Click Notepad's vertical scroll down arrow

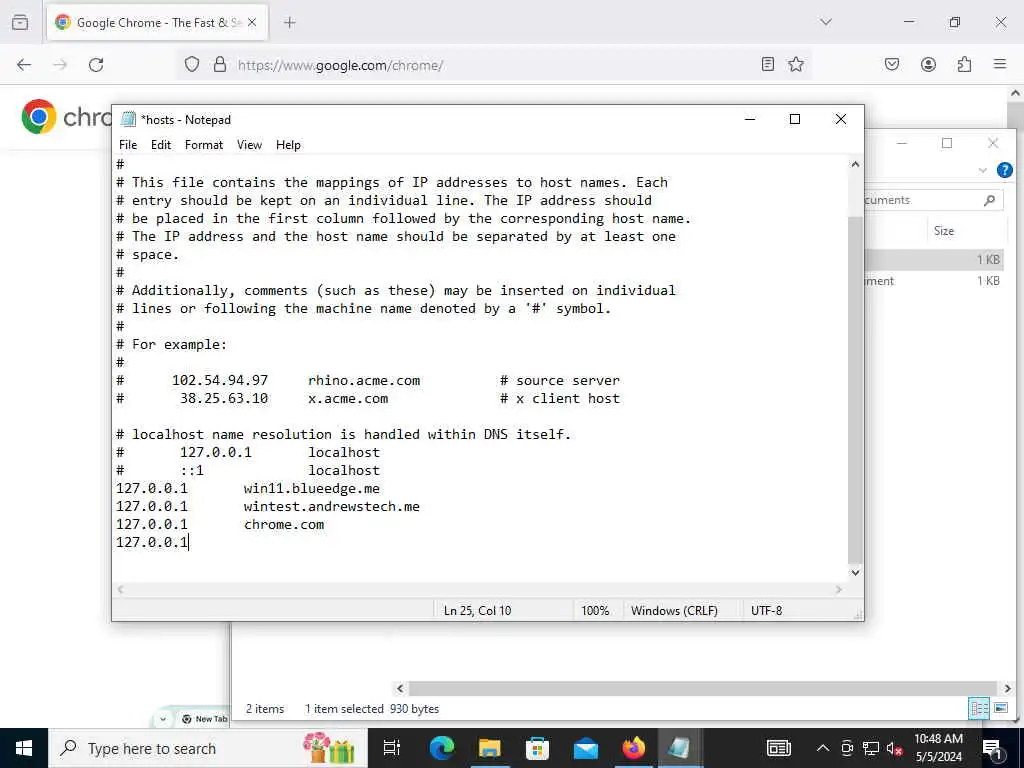(855, 573)
